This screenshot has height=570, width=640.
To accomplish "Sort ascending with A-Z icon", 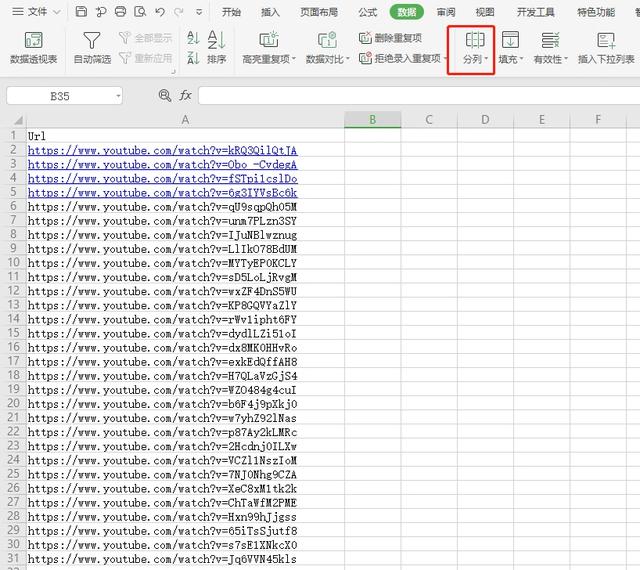I will tap(193, 38).
